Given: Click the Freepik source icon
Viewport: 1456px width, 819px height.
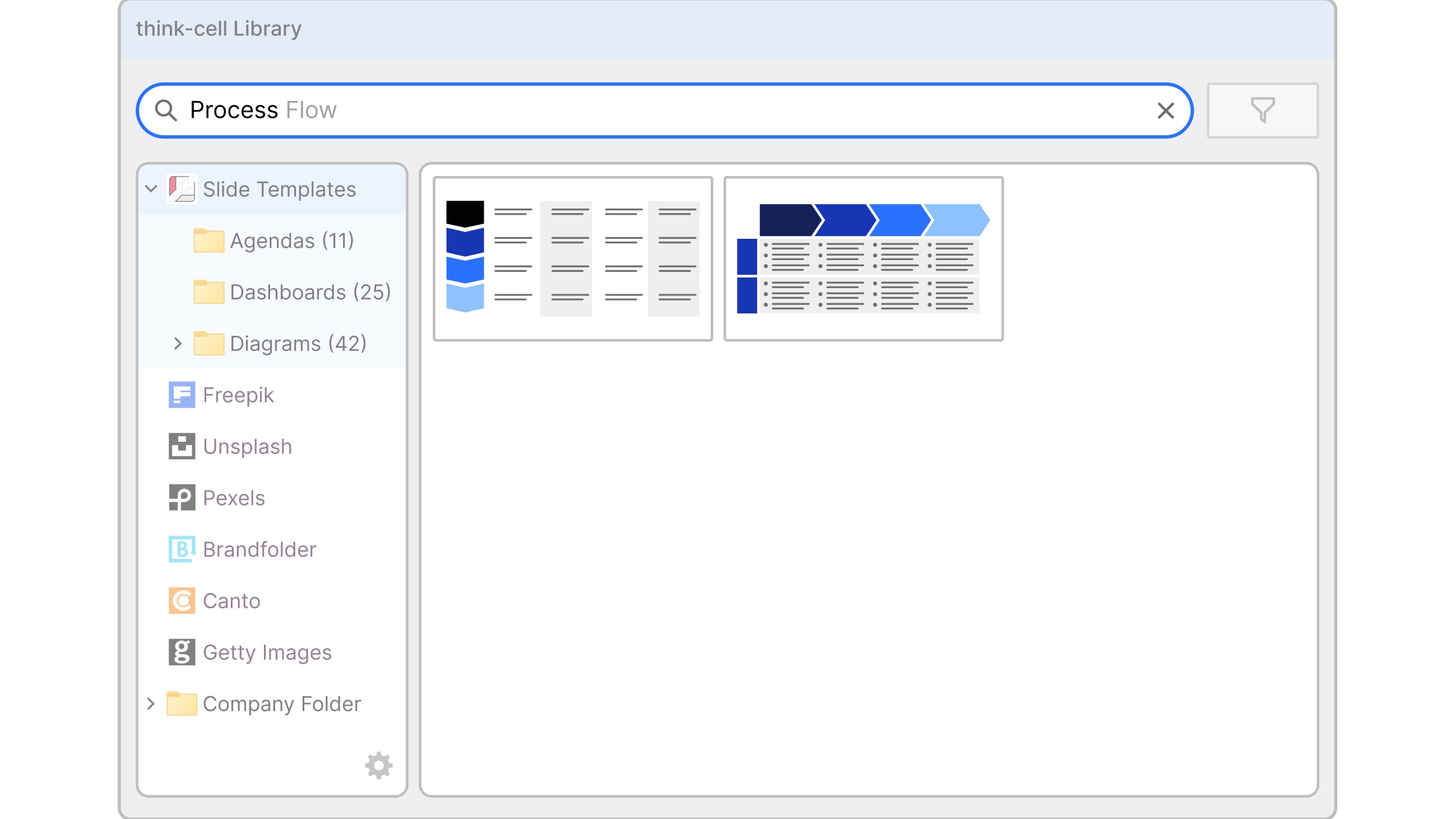Looking at the screenshot, I should [x=182, y=395].
